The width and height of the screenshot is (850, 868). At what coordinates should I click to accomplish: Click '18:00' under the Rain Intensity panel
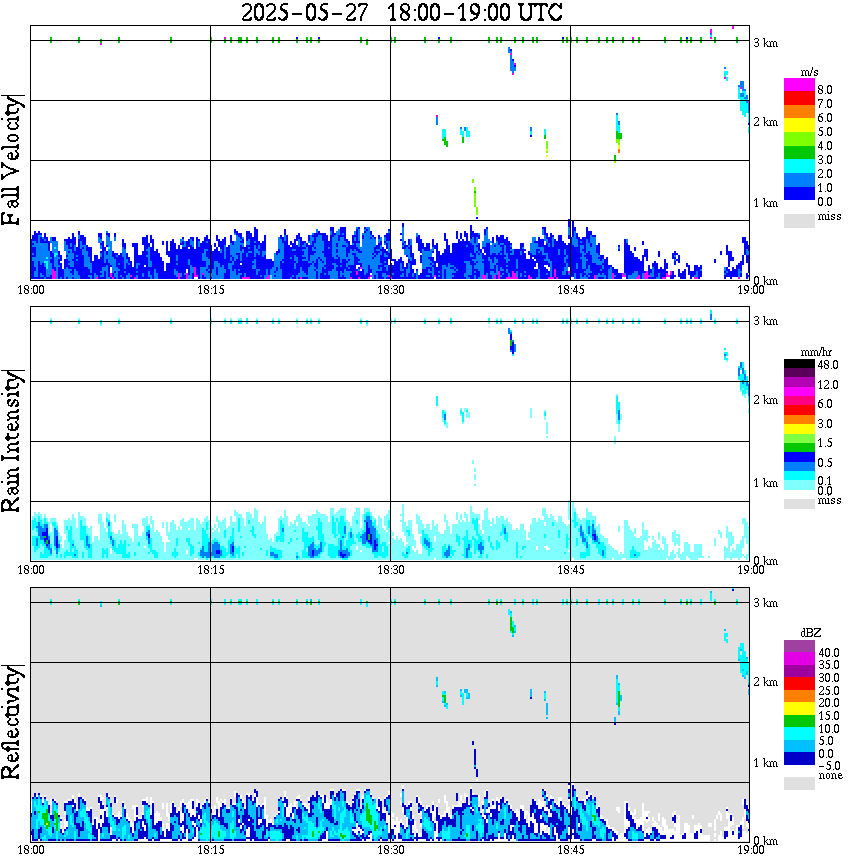click(31, 570)
